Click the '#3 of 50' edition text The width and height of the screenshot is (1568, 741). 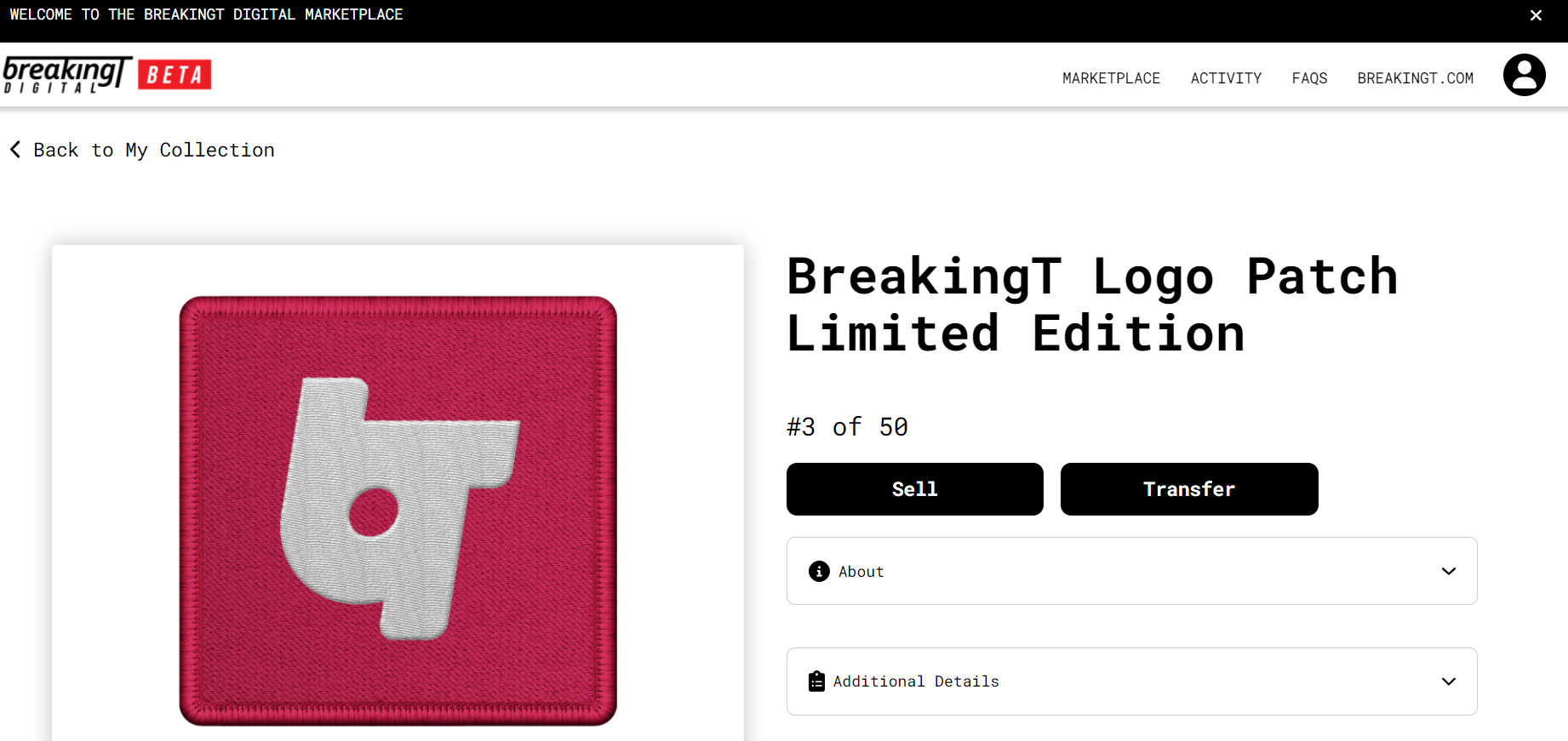click(x=847, y=427)
